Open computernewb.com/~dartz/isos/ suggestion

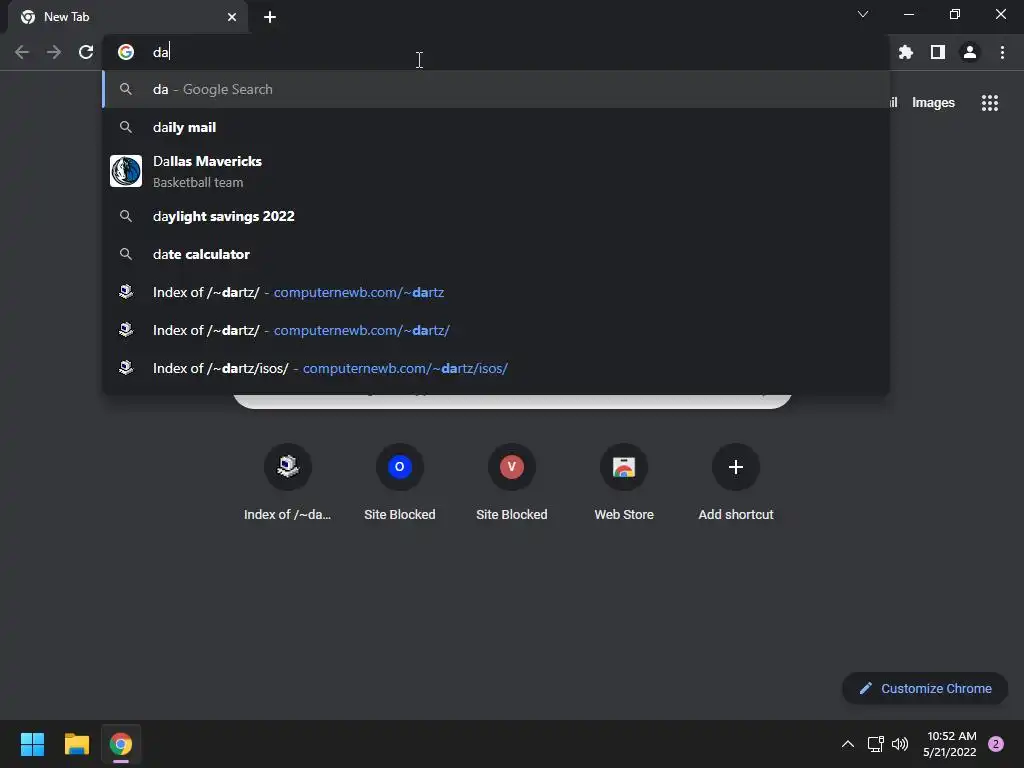pos(496,368)
